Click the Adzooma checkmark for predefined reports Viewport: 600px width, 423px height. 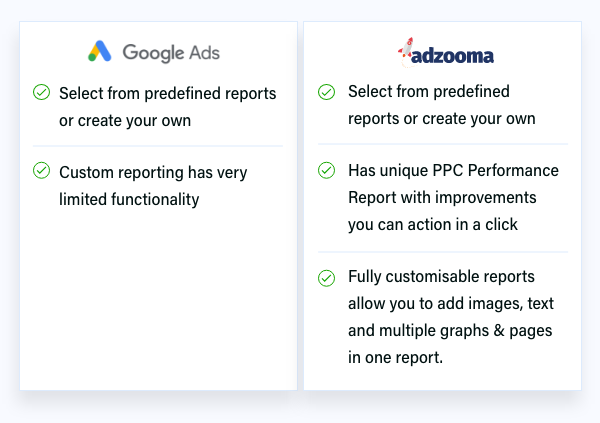click(326, 92)
